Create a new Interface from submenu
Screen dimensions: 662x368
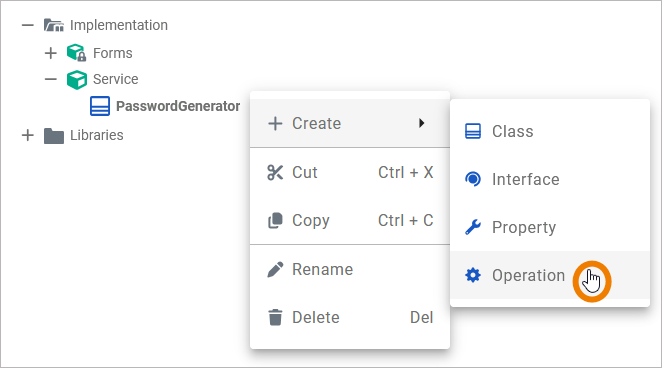click(x=550, y=179)
